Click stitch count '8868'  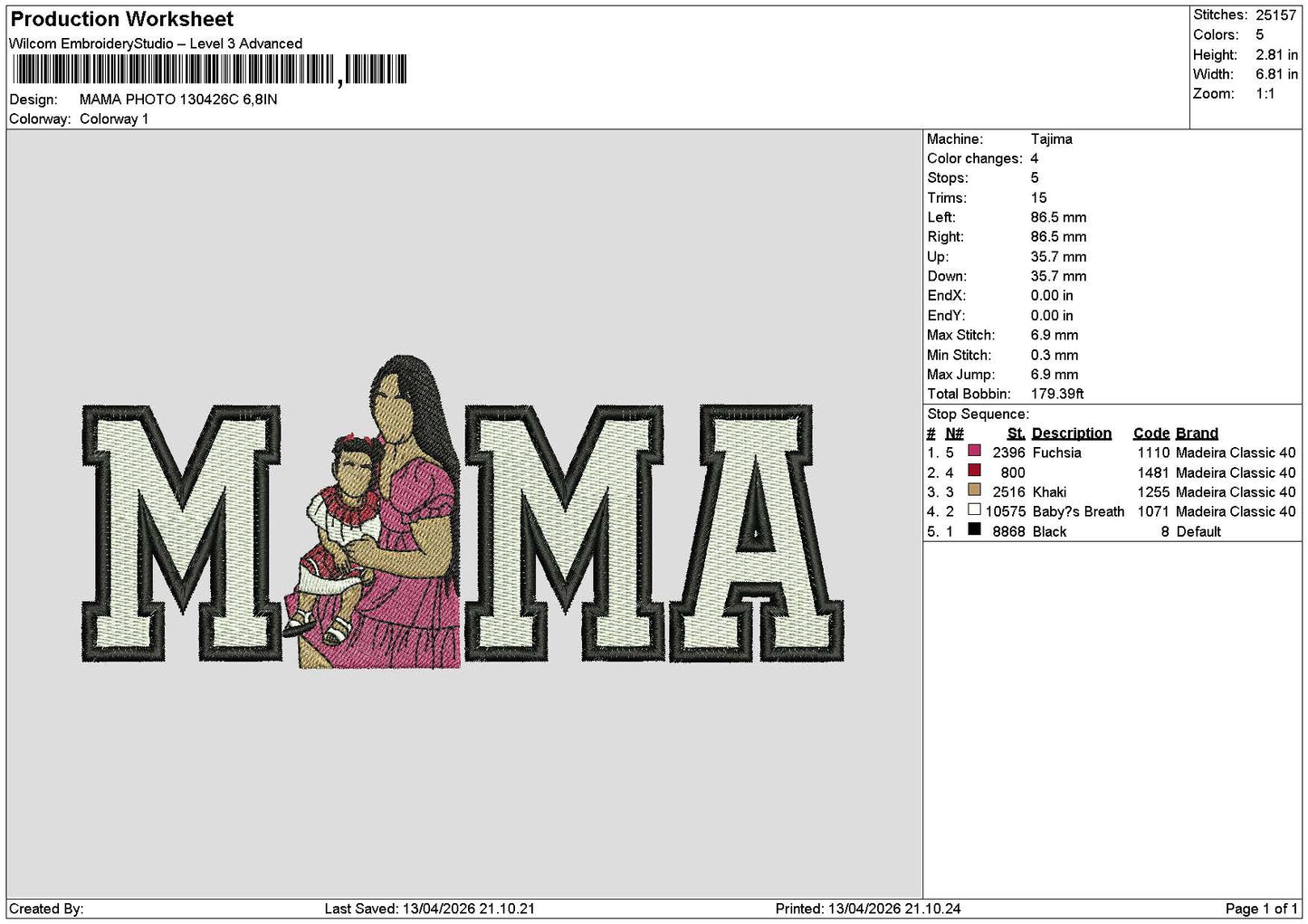coord(1008,532)
